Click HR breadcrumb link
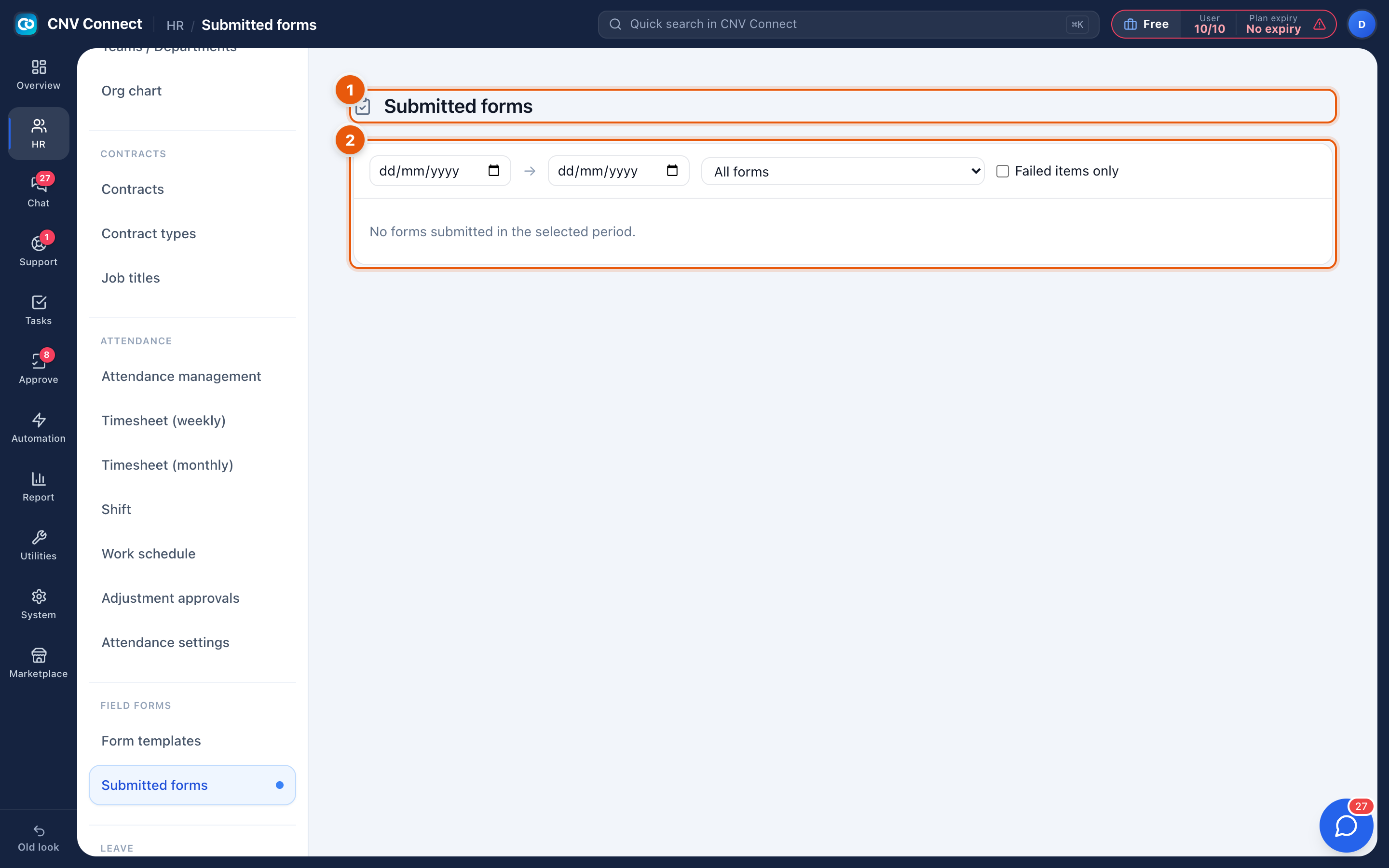The height and width of the screenshot is (868, 1389). click(x=175, y=25)
